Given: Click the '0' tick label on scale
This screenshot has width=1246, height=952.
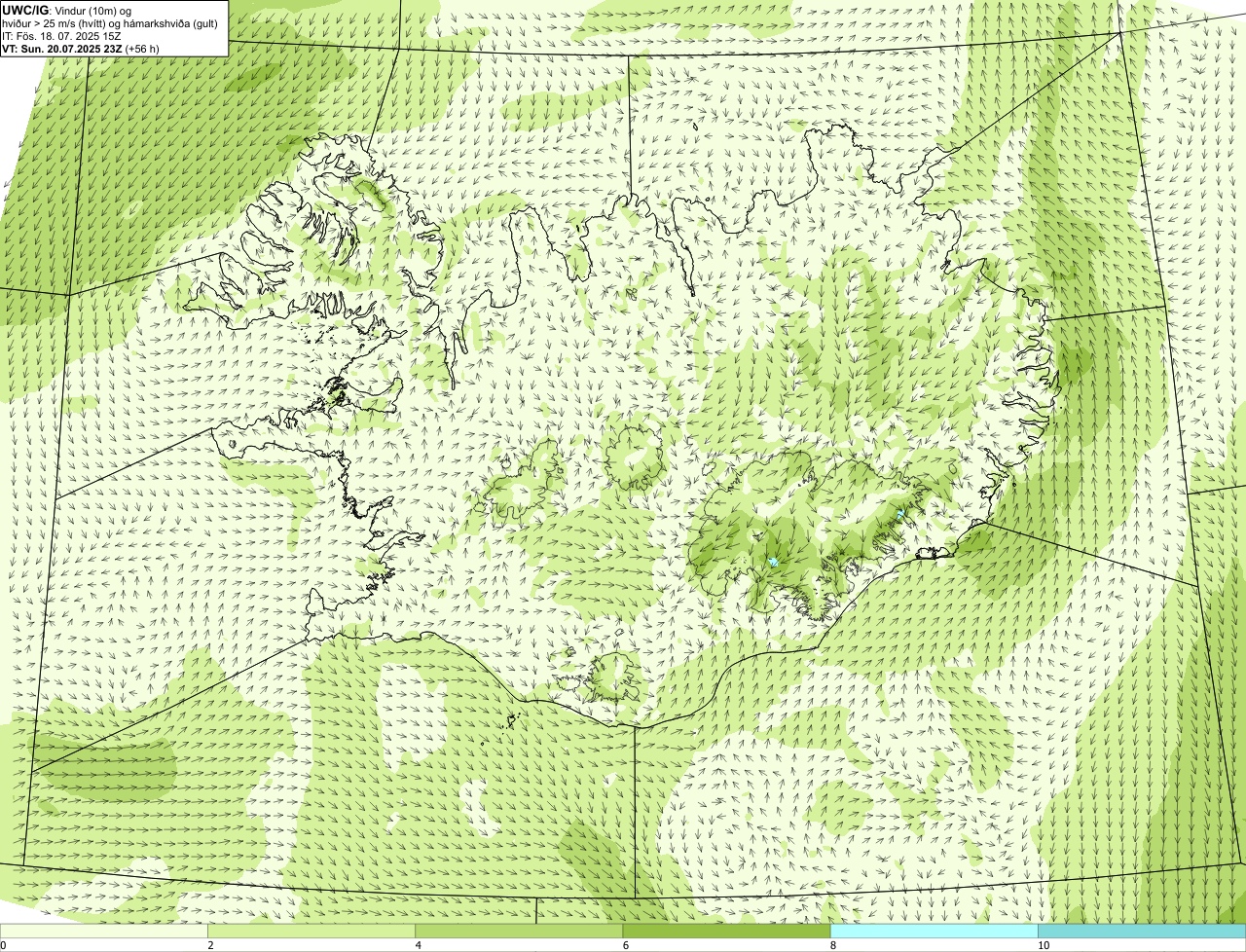Looking at the screenshot, I should click(x=3, y=945).
